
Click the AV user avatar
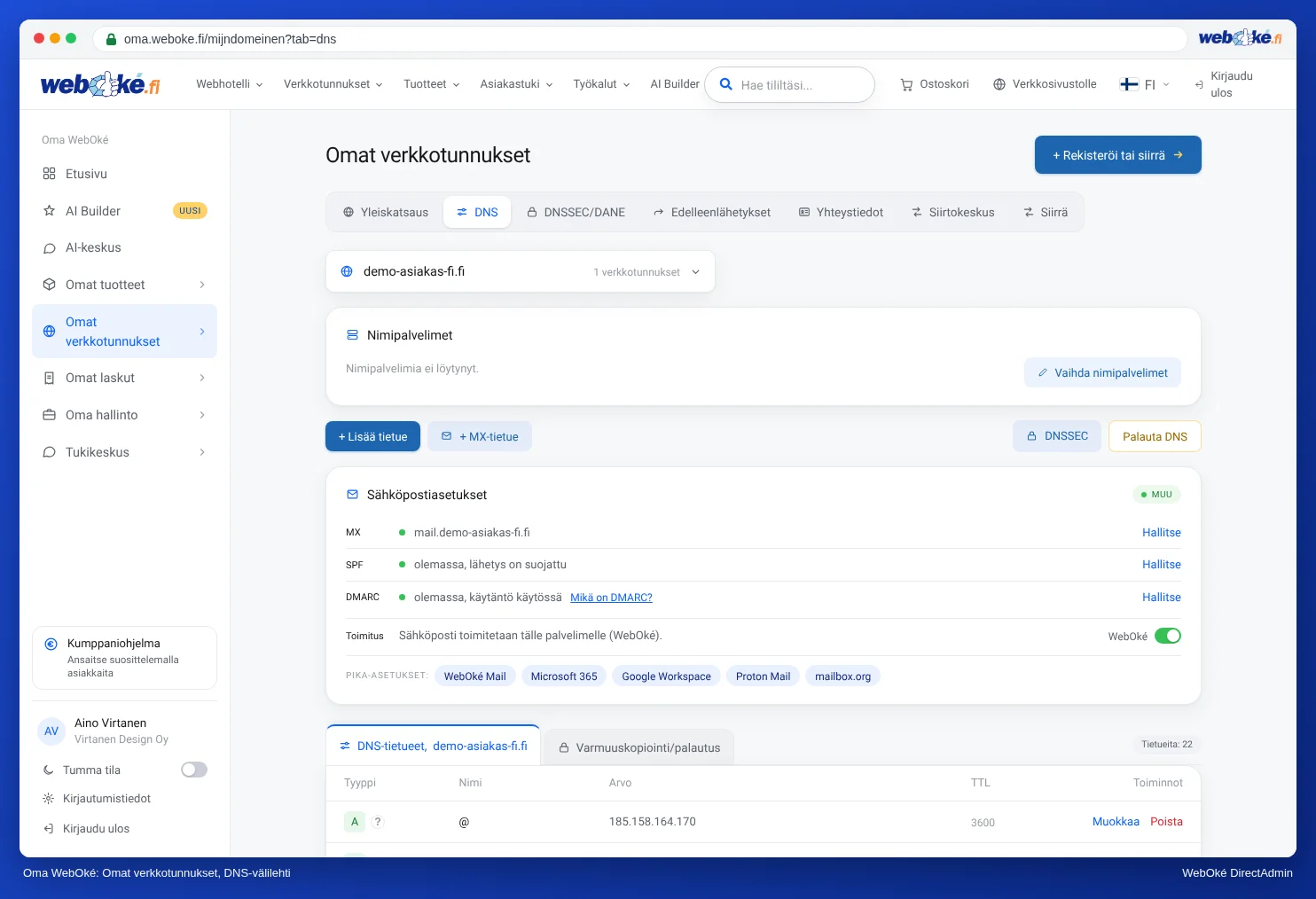[51, 731]
